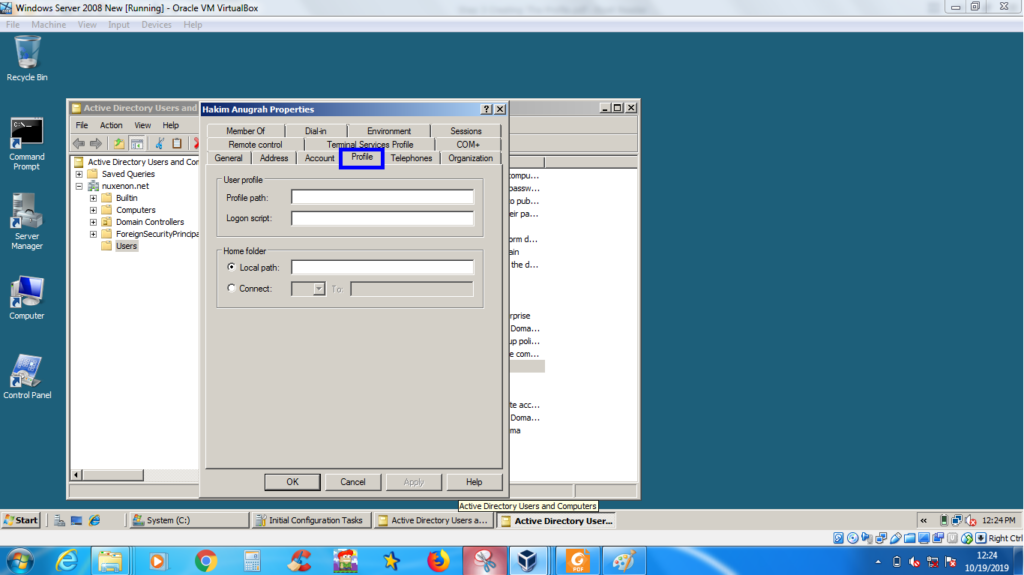Click the Snipping Tool taskbar icon
1024x575 pixels.
click(x=485, y=561)
